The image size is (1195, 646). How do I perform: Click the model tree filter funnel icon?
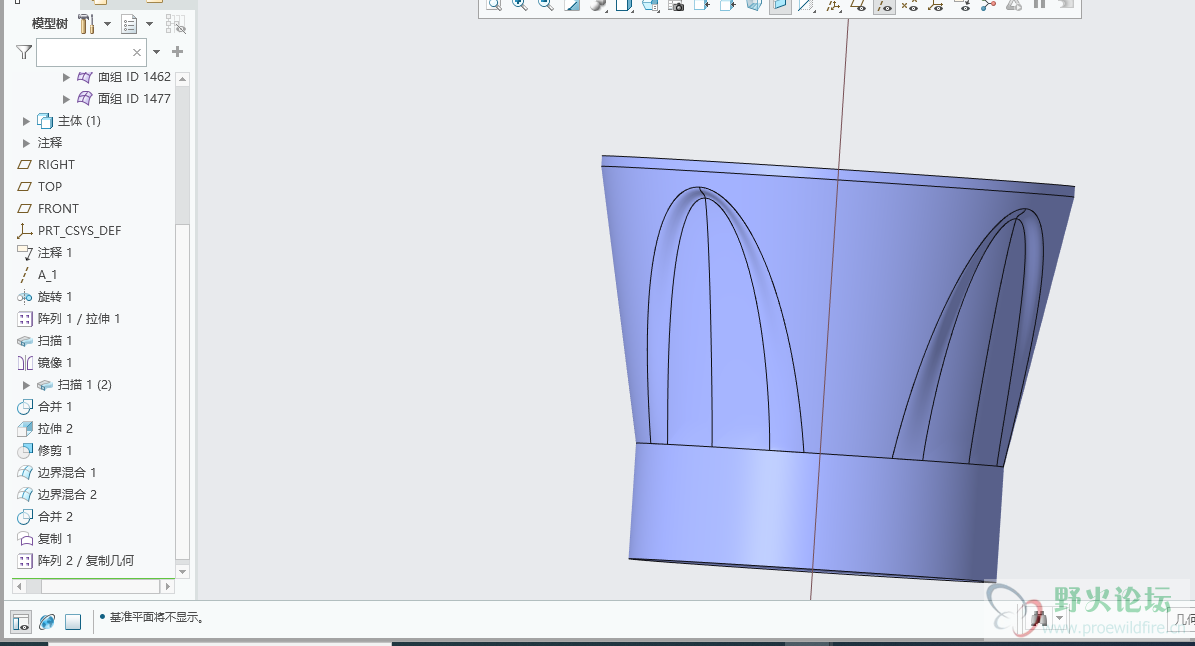coord(24,52)
